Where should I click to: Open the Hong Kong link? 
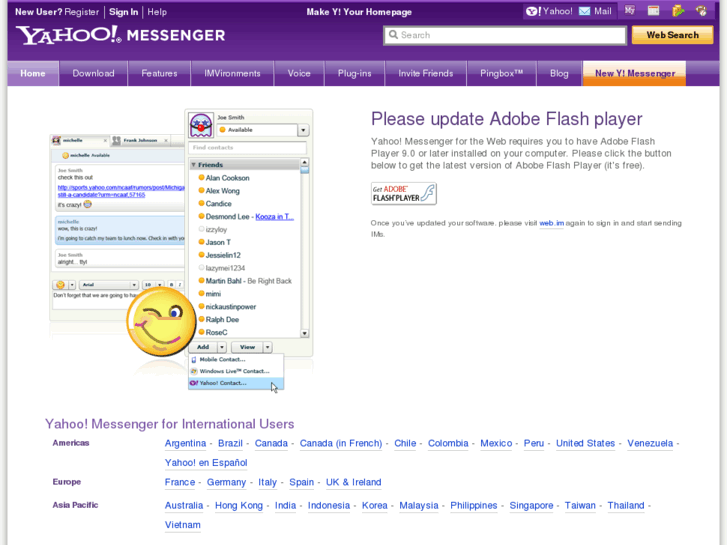[239, 506]
